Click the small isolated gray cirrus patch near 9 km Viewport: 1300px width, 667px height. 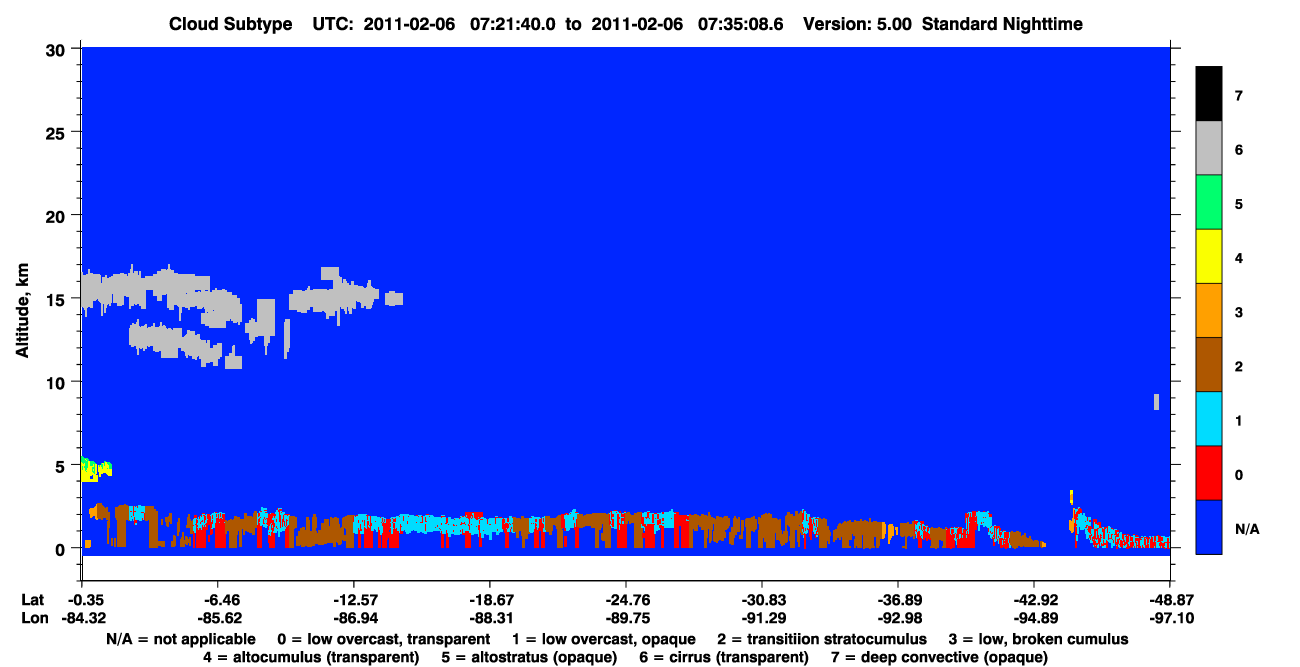[x=1156, y=401]
